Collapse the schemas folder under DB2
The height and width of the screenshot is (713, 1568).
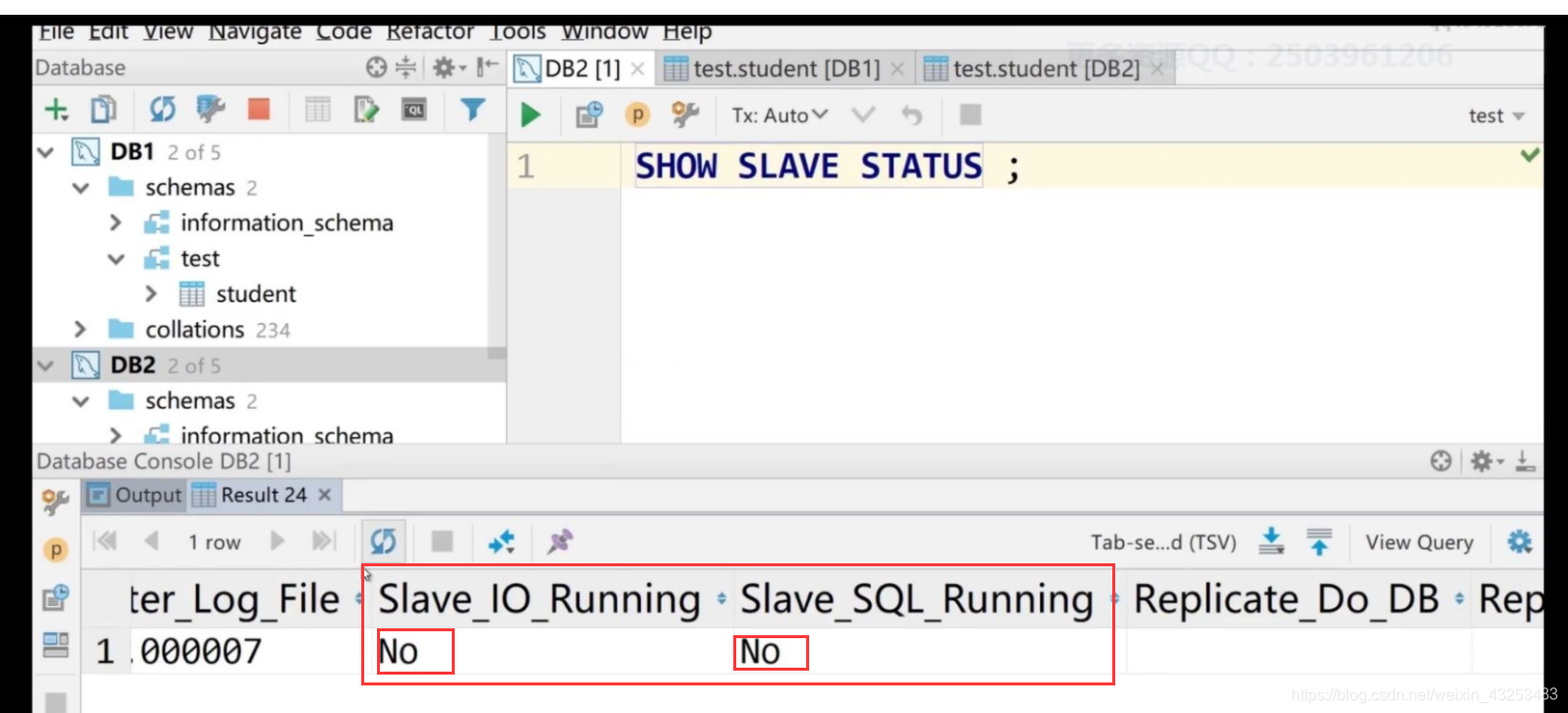coord(81,401)
